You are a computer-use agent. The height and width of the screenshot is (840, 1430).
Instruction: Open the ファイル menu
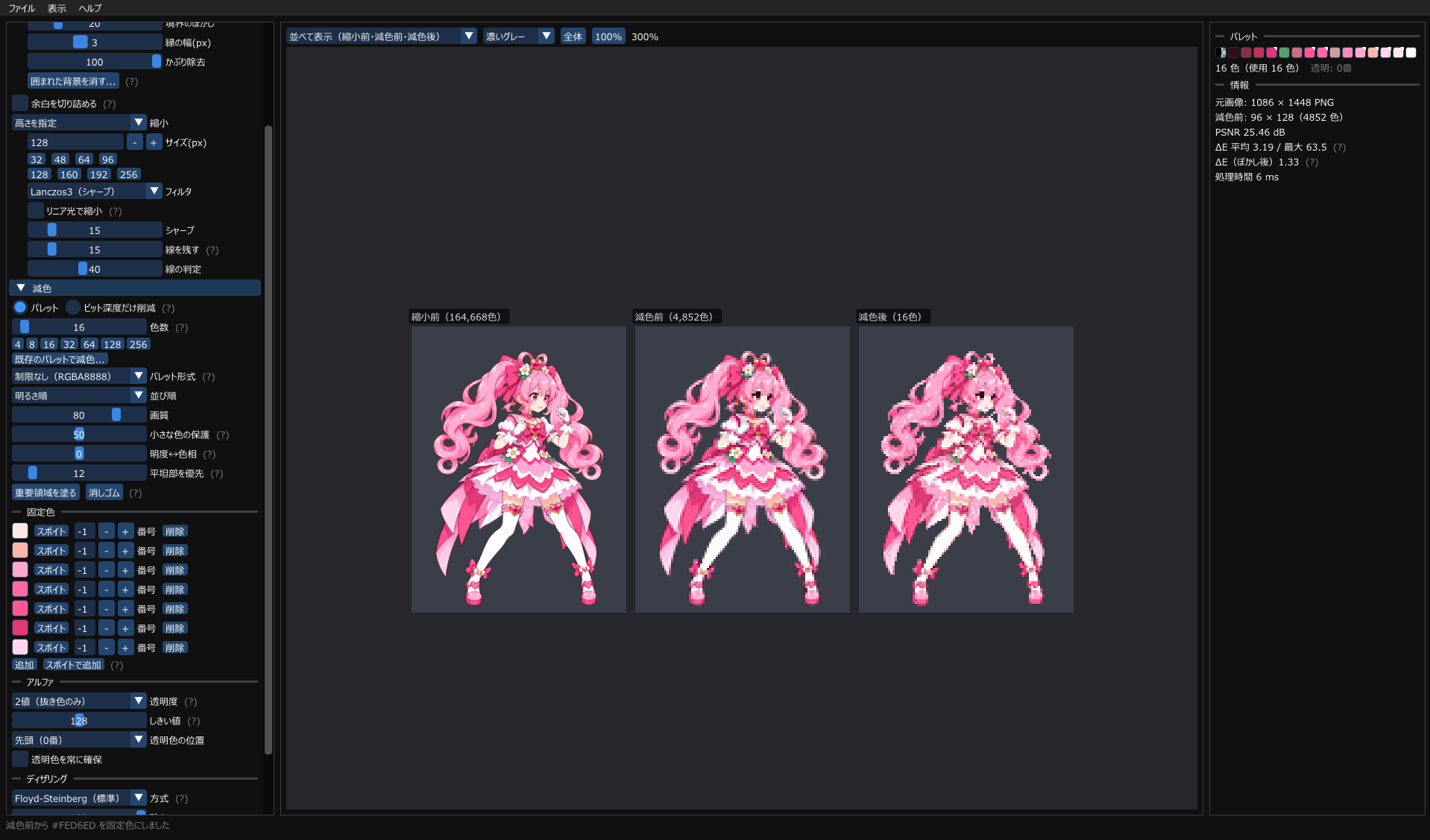pyautogui.click(x=22, y=8)
